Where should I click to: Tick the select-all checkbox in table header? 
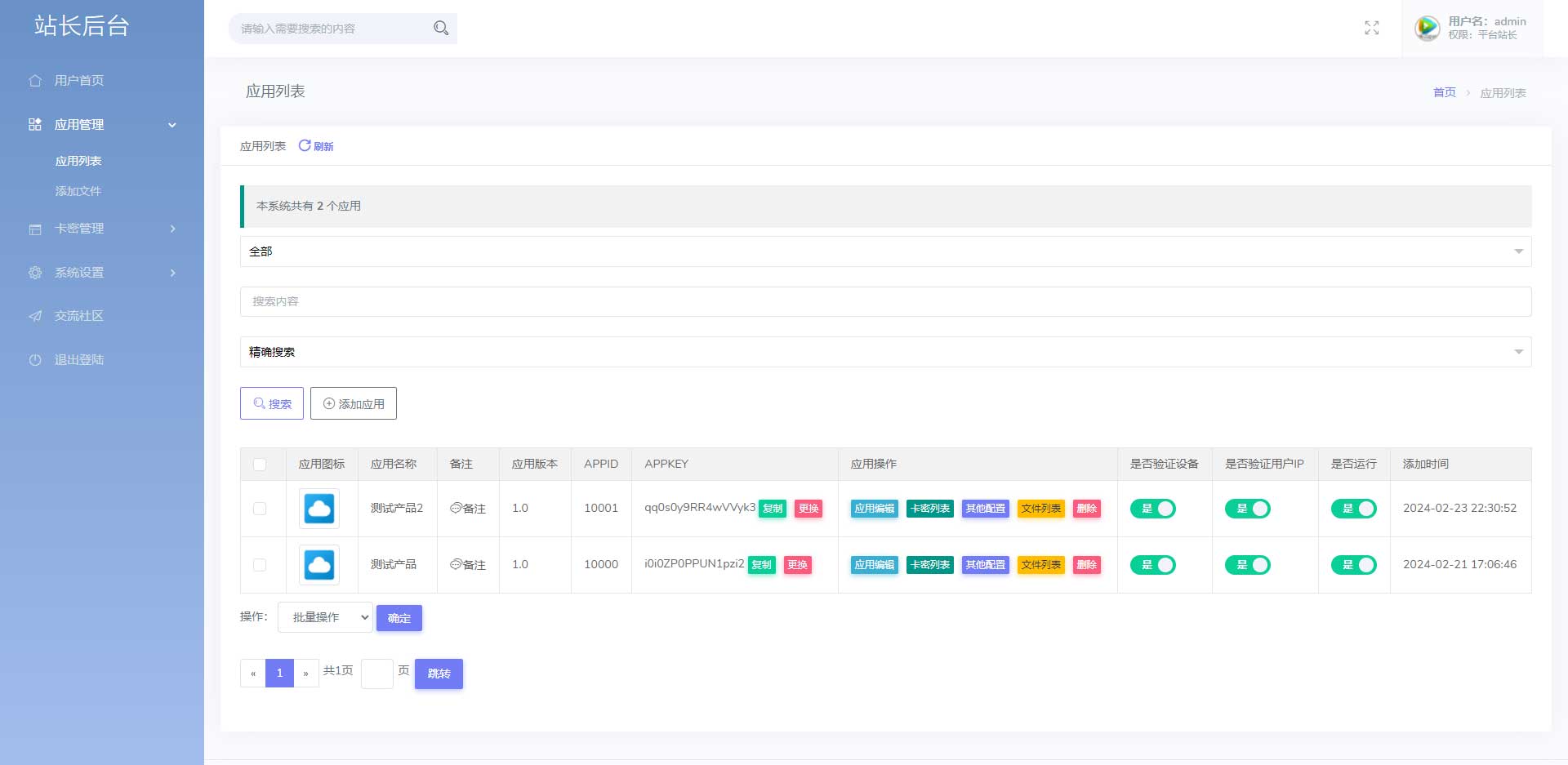260,465
